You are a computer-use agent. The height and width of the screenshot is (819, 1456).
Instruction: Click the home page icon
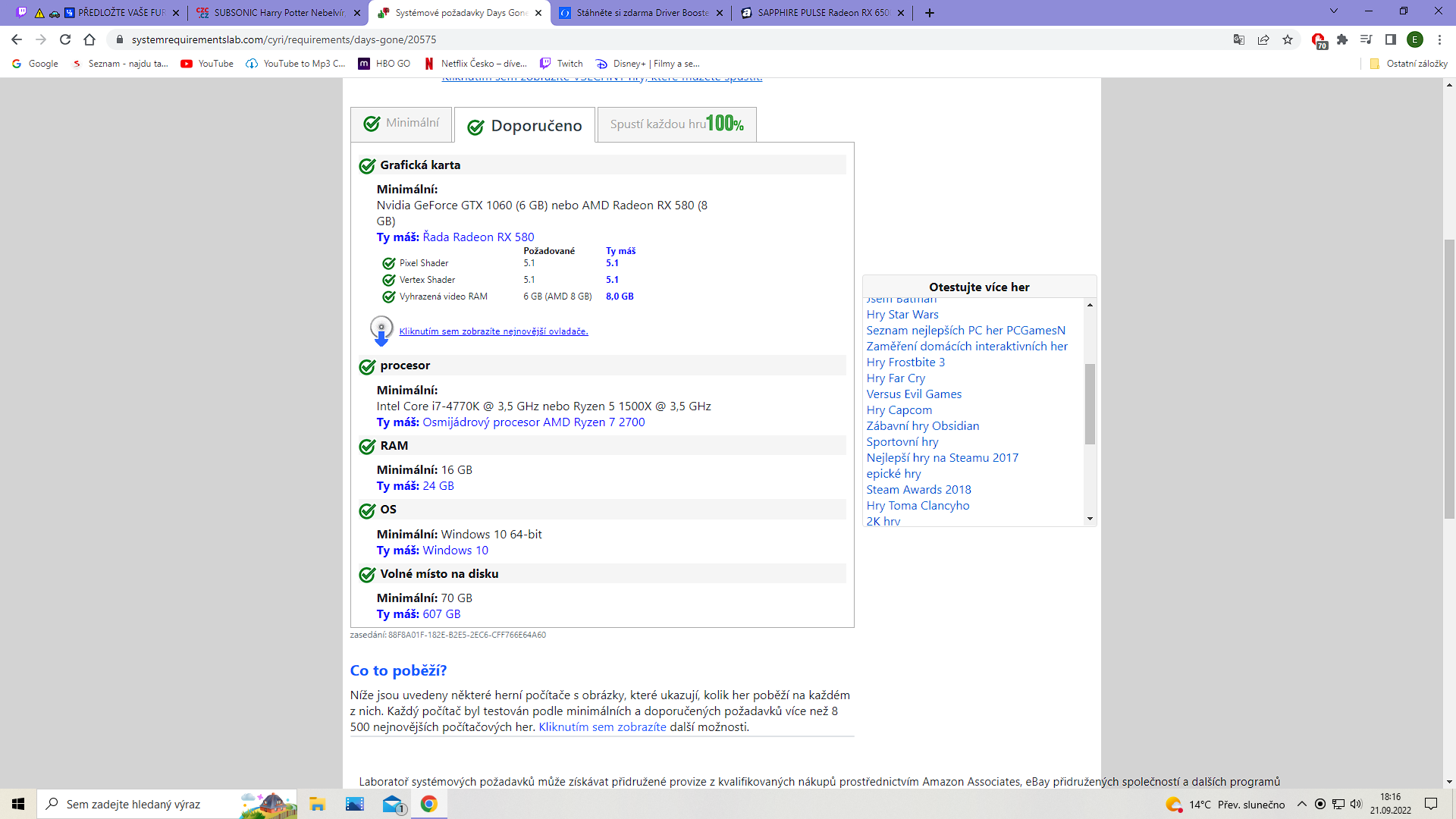click(89, 39)
